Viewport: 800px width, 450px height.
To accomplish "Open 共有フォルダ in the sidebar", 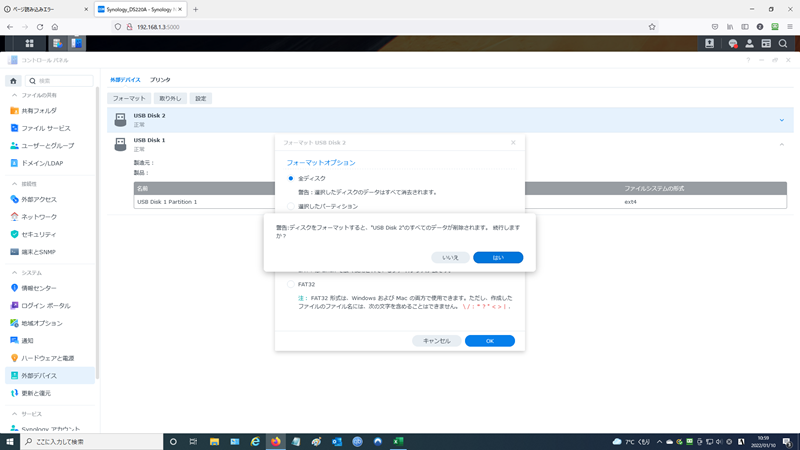I will tap(50, 111).
